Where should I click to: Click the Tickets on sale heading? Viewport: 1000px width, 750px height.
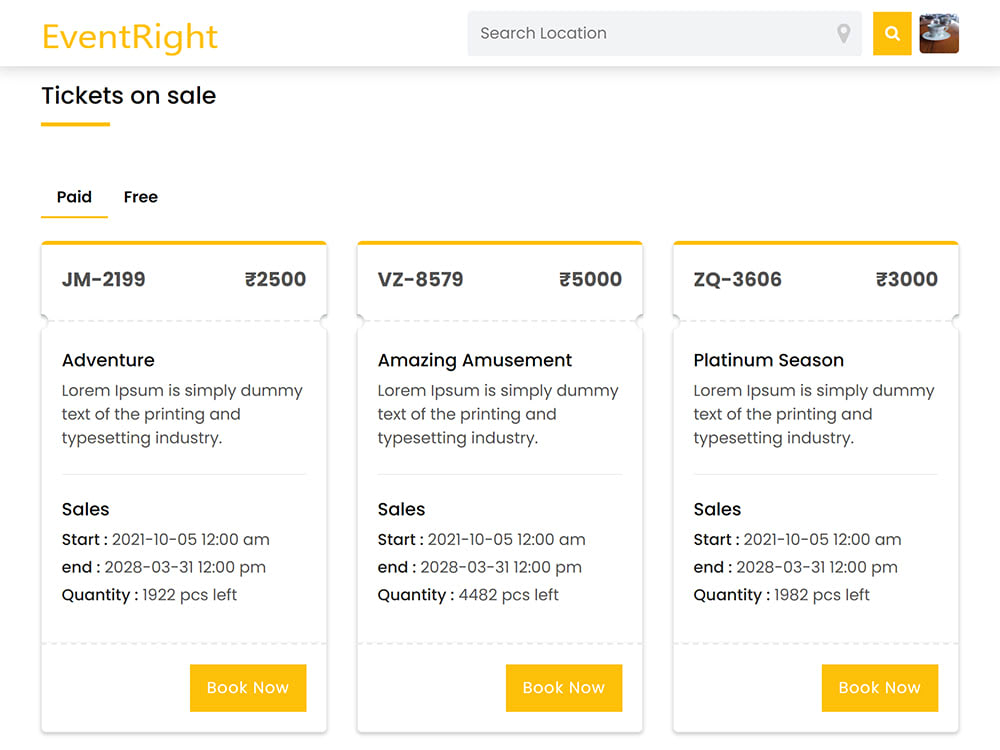129,96
